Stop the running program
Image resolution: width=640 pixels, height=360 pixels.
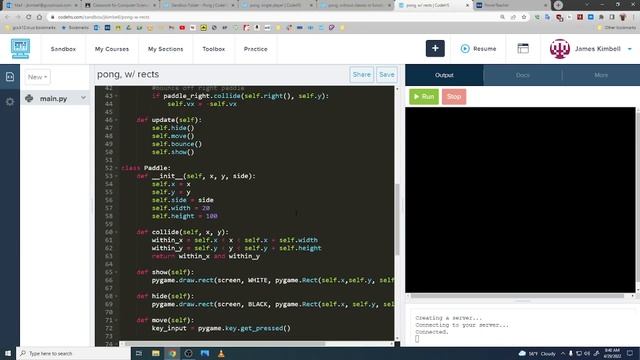[x=454, y=97]
